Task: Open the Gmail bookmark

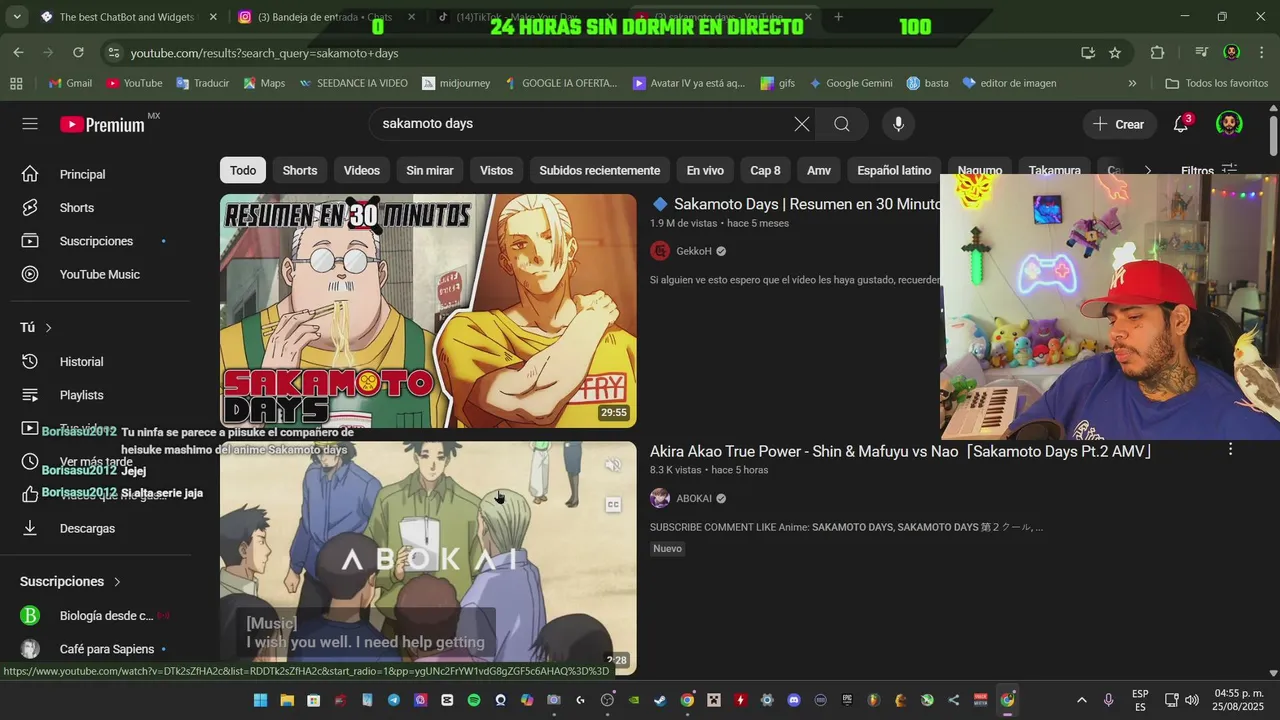Action: [x=69, y=83]
